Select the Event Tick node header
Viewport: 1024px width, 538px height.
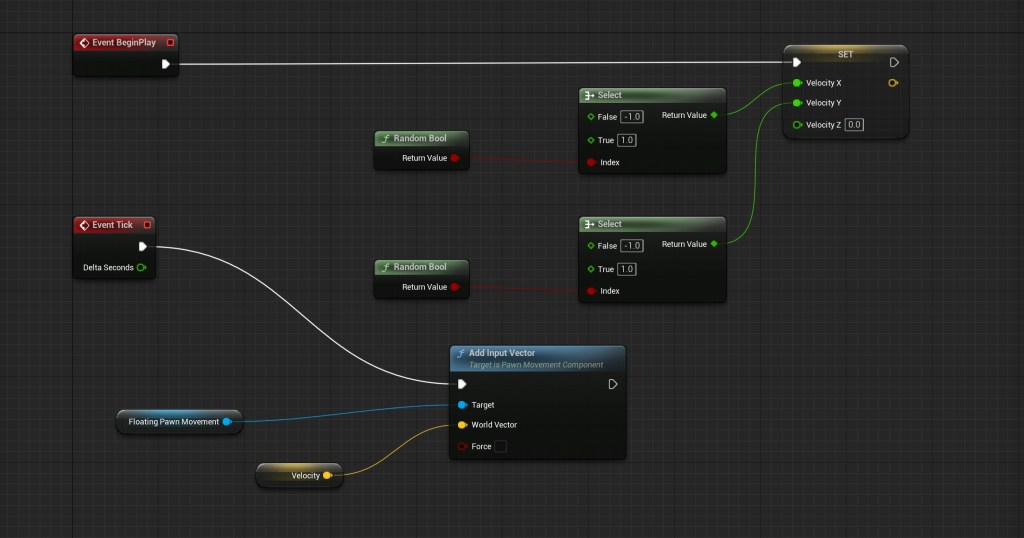tap(112, 225)
